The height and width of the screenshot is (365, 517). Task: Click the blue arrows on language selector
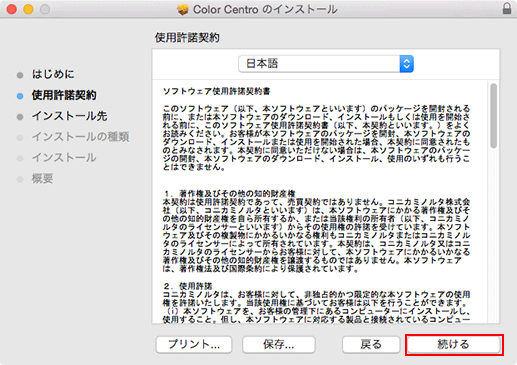pyautogui.click(x=406, y=64)
